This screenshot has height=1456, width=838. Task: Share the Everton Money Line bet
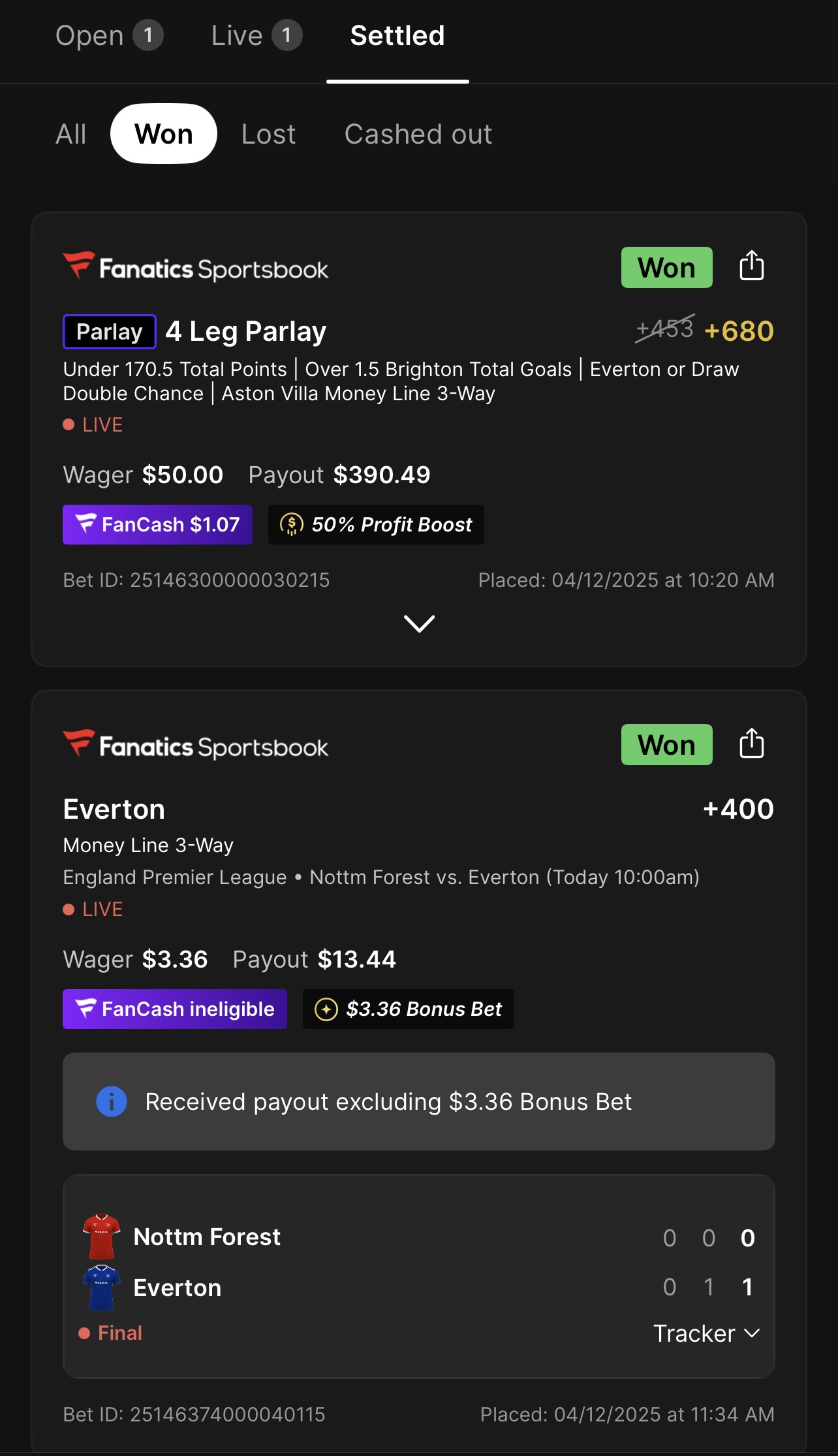point(751,744)
